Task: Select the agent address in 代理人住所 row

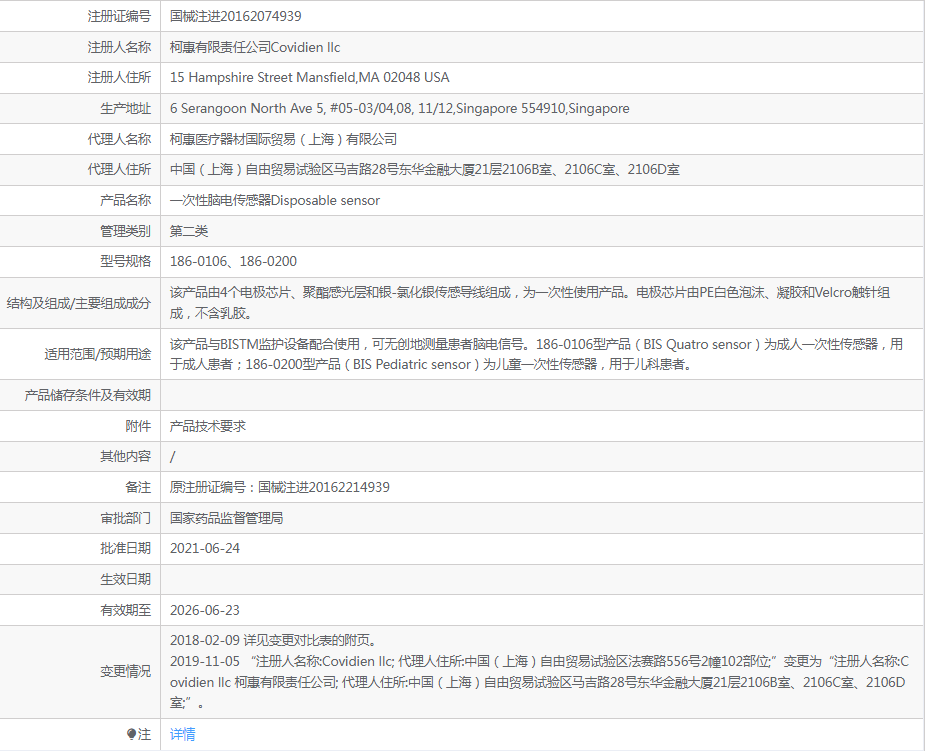Action: pos(424,170)
